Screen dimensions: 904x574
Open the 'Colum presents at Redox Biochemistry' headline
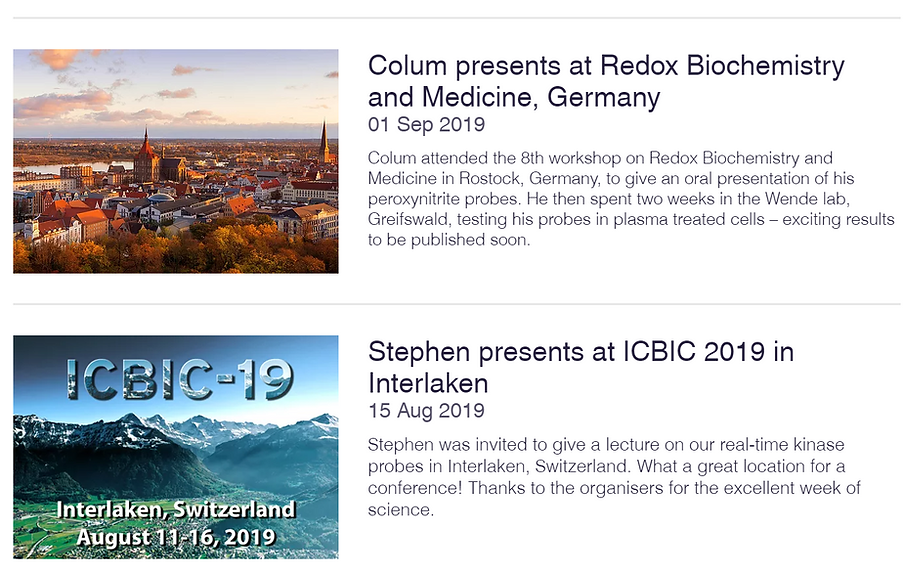[606, 81]
